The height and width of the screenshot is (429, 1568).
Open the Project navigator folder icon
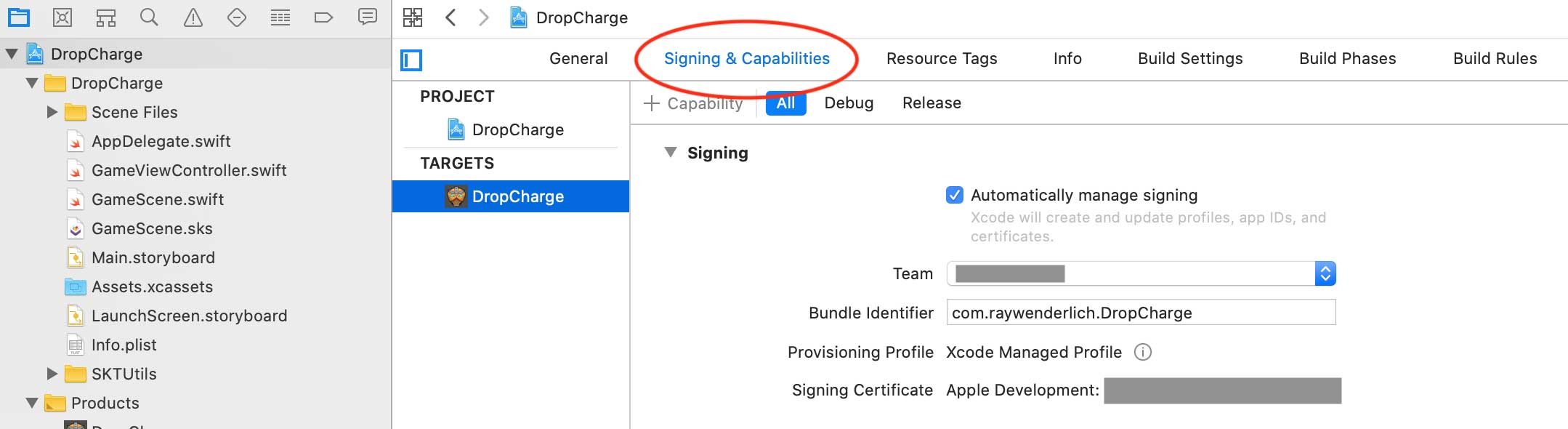[x=18, y=17]
